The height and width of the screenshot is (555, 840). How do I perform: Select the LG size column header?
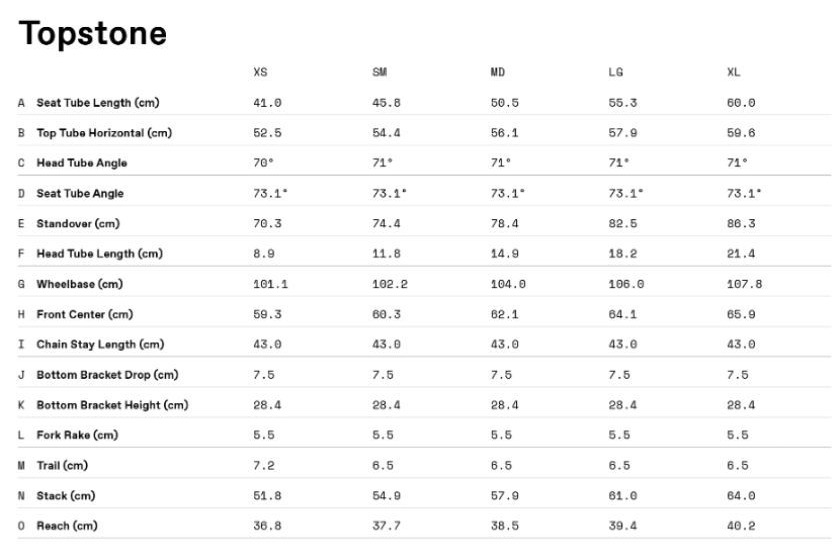616,72
